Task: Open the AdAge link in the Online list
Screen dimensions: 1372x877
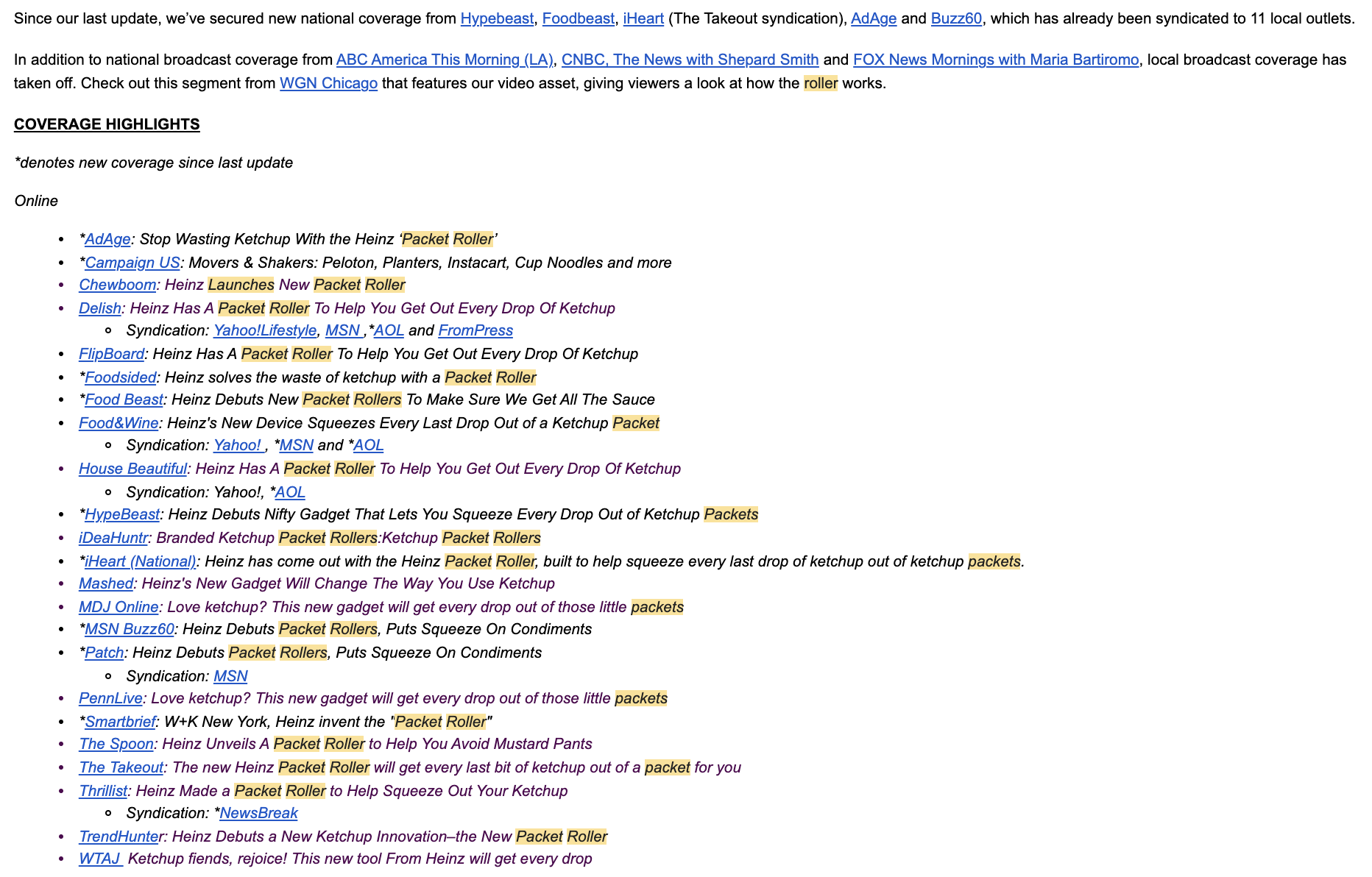Action: pos(107,239)
